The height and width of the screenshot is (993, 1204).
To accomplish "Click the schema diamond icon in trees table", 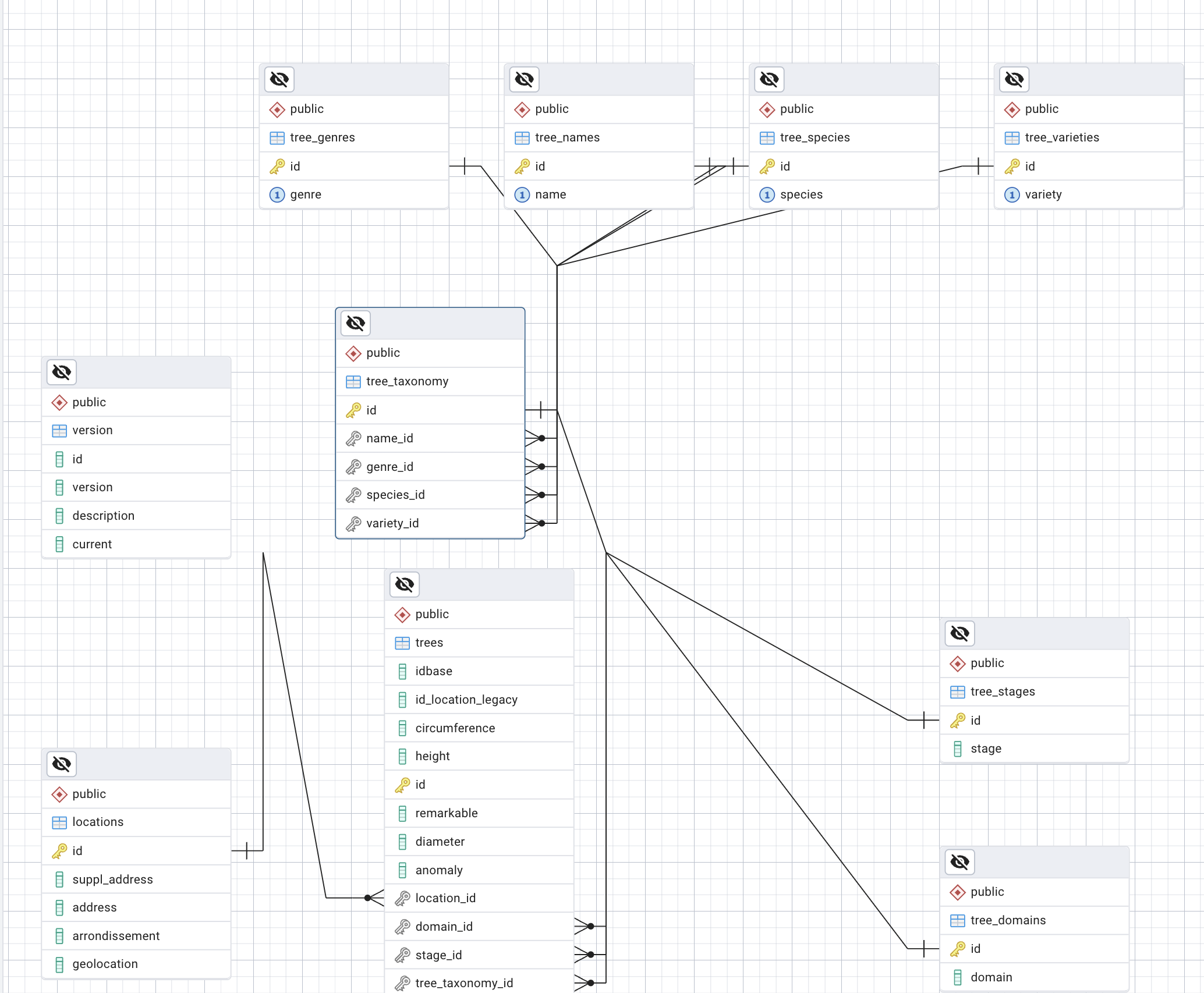I will [x=402, y=615].
